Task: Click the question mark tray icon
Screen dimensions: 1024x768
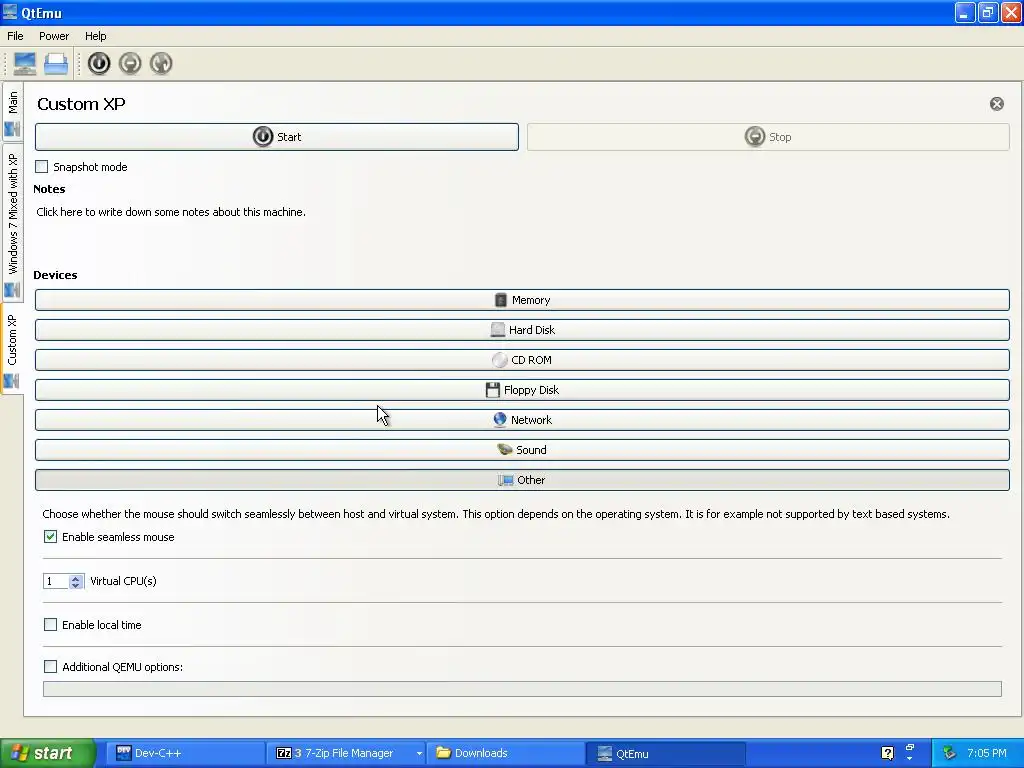Action: [888, 753]
